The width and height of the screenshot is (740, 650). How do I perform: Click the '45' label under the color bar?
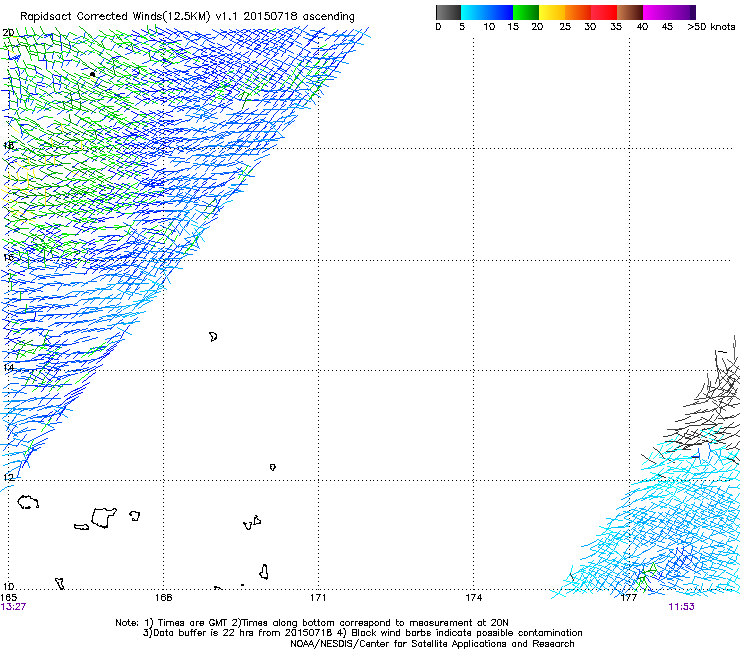click(667, 27)
